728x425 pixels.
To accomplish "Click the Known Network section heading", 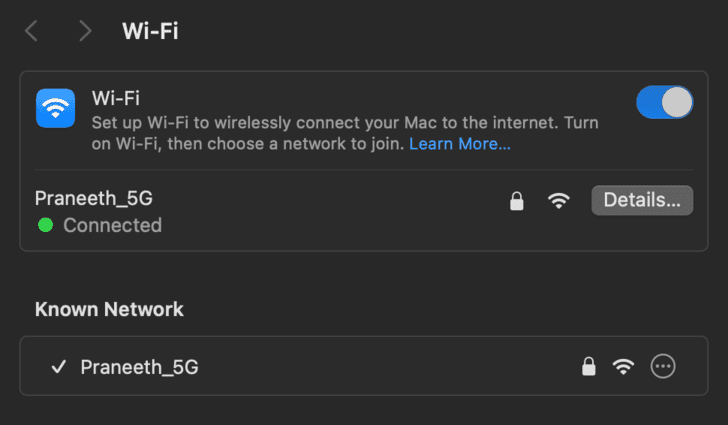I will tap(109, 309).
